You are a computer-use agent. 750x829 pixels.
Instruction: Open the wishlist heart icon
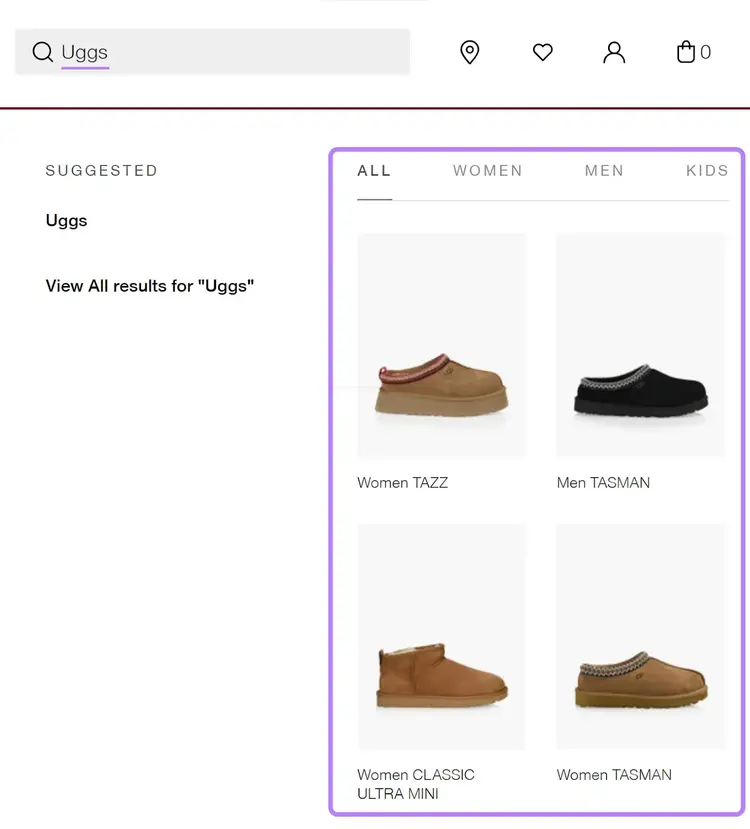click(x=542, y=52)
